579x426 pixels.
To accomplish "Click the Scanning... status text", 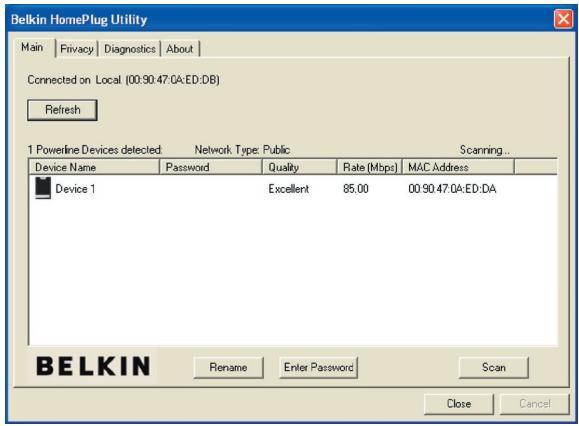I will click(484, 150).
